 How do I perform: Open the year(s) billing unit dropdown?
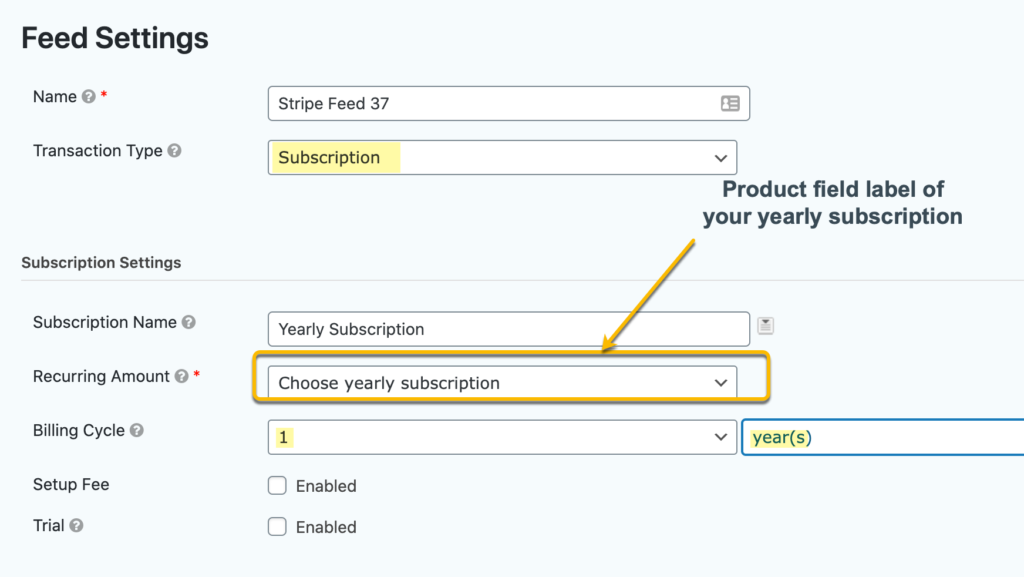coord(883,437)
